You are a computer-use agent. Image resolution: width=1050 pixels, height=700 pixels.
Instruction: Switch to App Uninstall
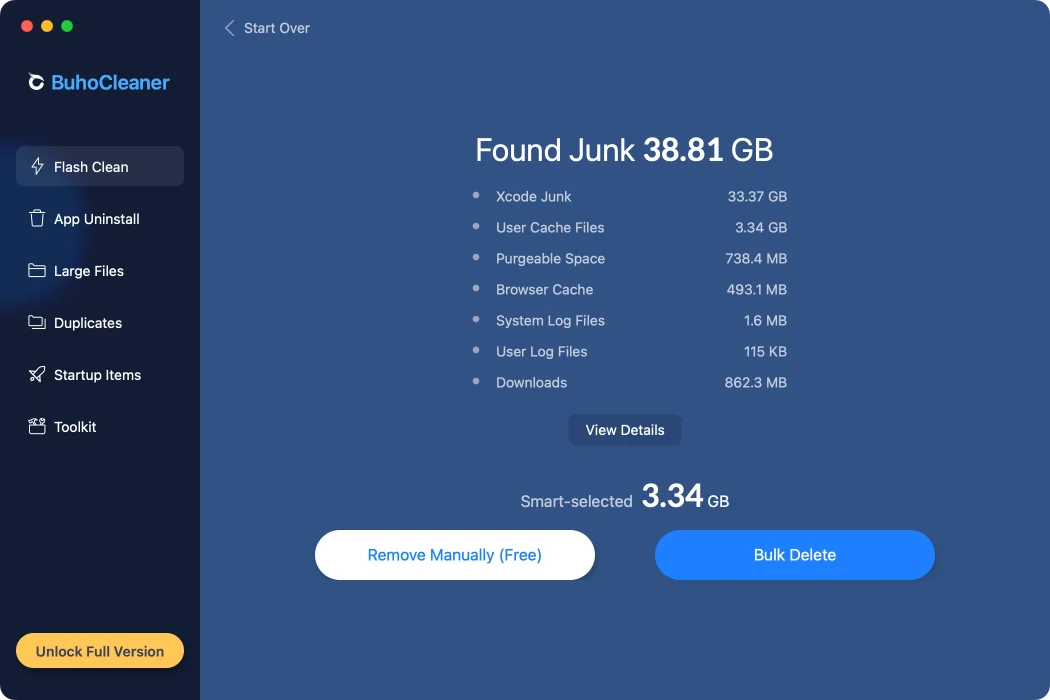click(100, 218)
